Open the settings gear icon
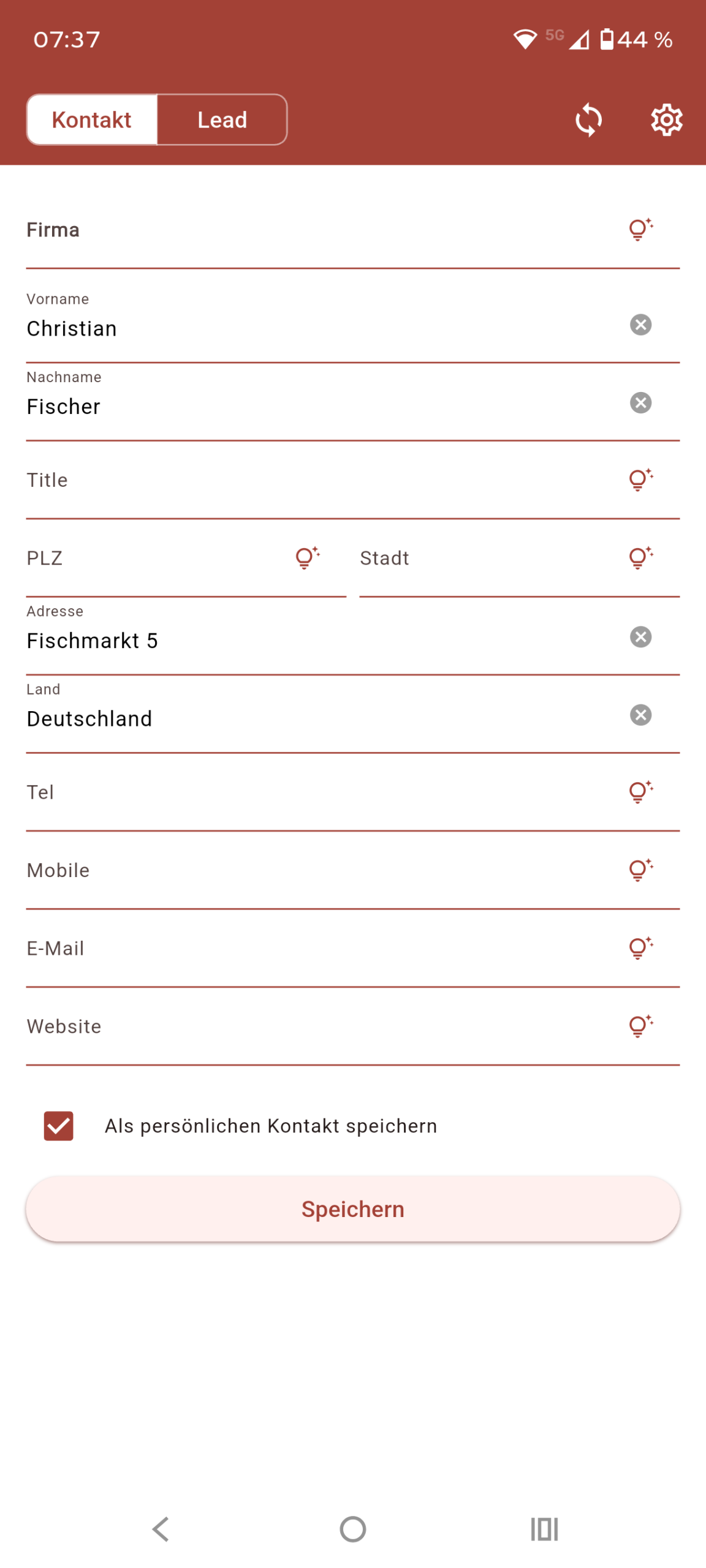Image resolution: width=706 pixels, height=1568 pixels. (x=666, y=119)
